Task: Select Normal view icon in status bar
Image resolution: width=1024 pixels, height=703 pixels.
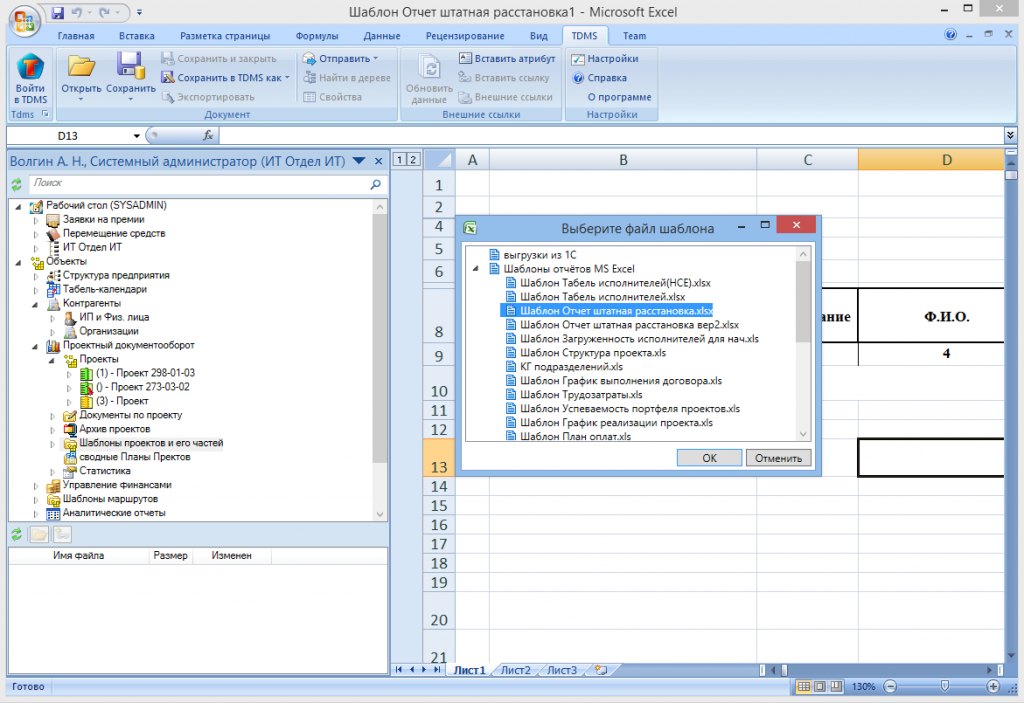Action: pos(804,687)
